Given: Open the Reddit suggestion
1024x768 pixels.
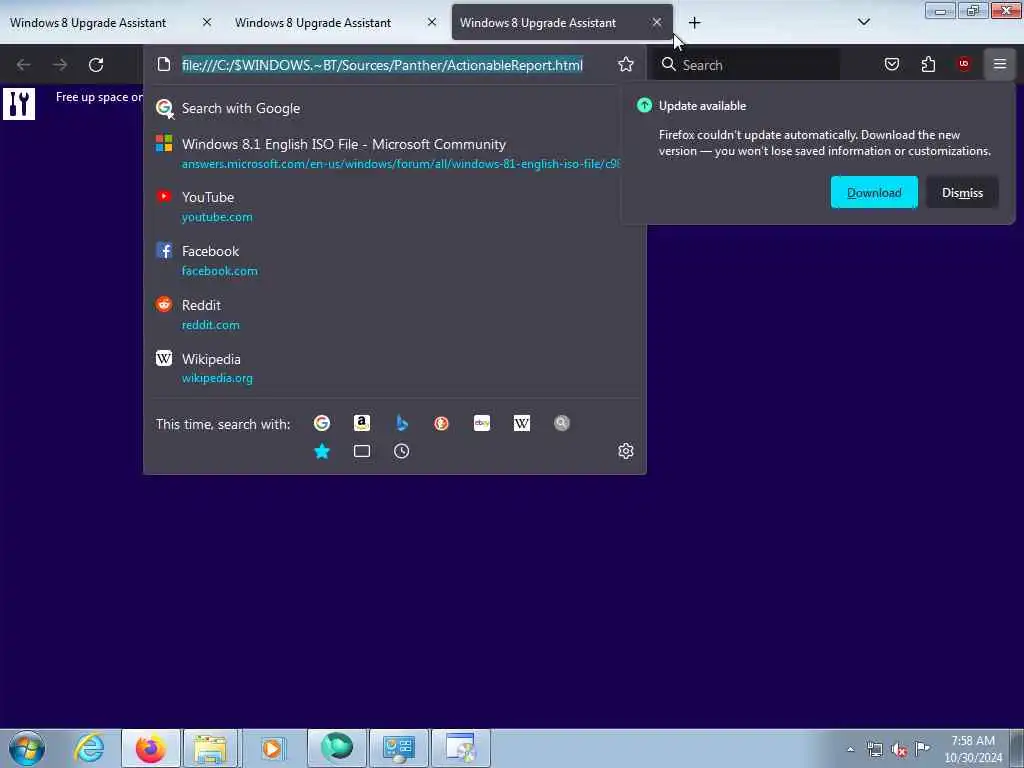Looking at the screenshot, I should coord(394,314).
